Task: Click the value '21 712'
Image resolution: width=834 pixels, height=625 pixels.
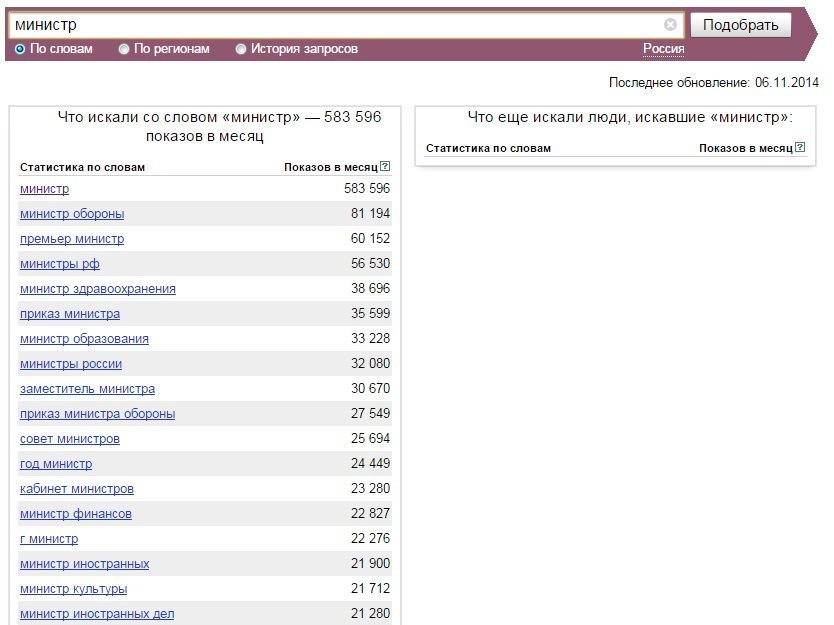Action: tap(370, 588)
